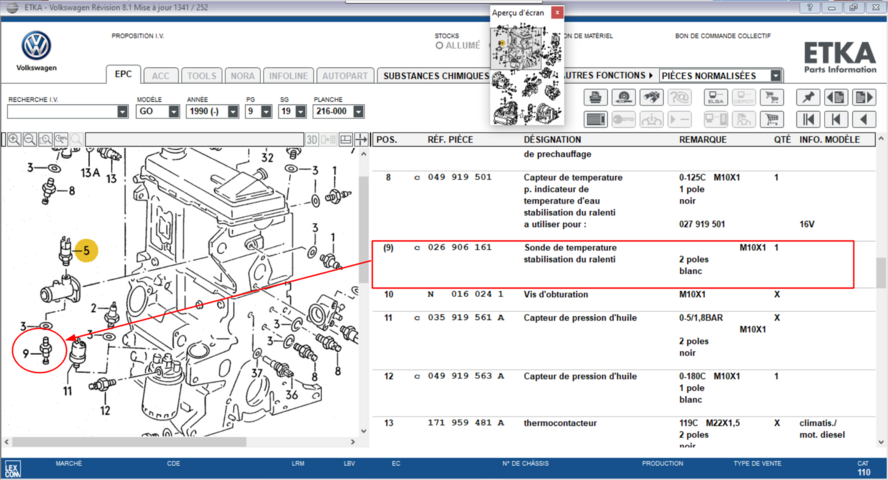Screen dimensions: 888x480
Task: Open the ELSA link button
Action: 715,97
